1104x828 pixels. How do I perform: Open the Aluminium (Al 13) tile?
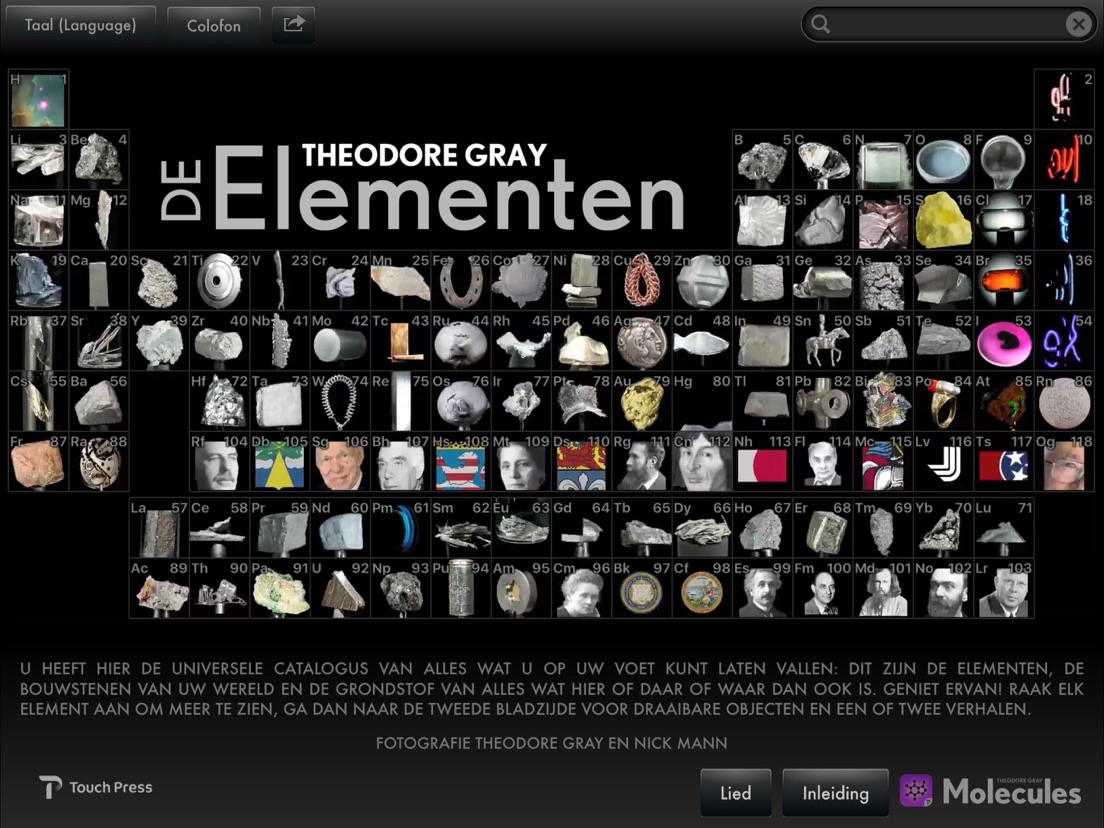tap(763, 220)
